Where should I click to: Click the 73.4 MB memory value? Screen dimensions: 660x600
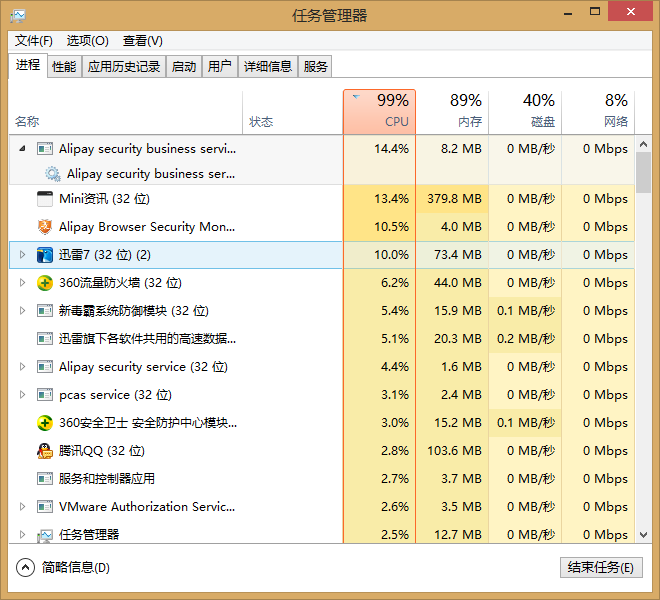pyautogui.click(x=458, y=255)
